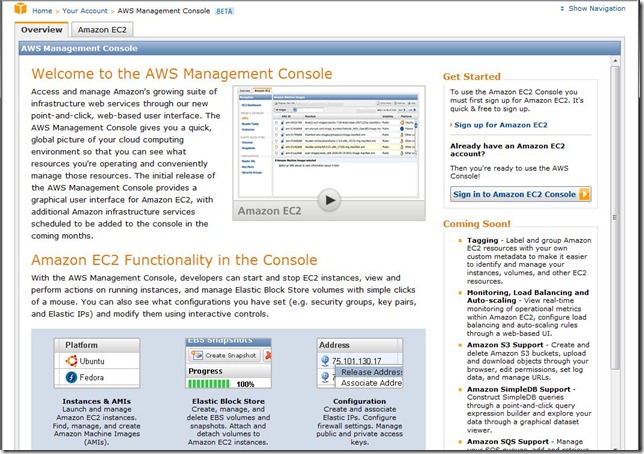The width and height of the screenshot is (644, 454).
Task: Click the orange arrow on Sign in button
Action: 584,194
